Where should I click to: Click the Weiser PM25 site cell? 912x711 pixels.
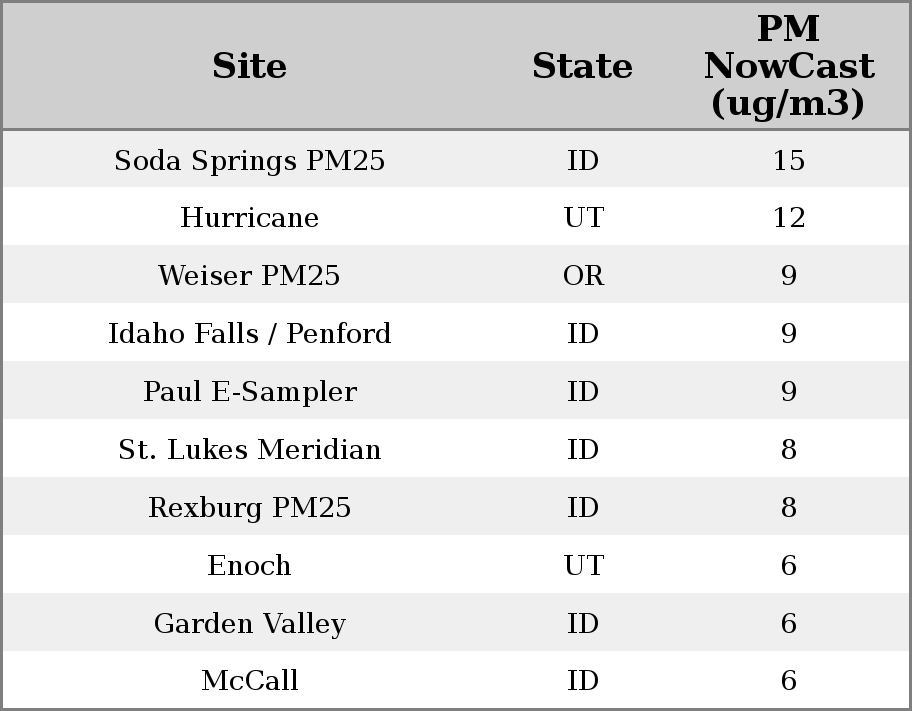(250, 276)
